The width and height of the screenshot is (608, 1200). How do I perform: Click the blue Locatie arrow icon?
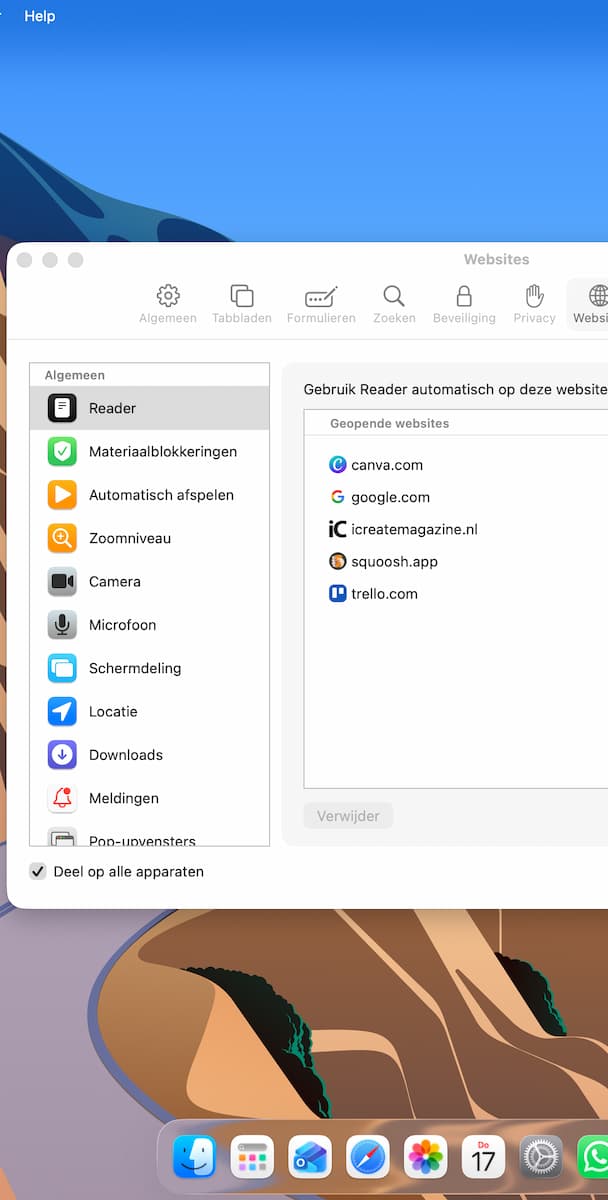[x=62, y=711]
